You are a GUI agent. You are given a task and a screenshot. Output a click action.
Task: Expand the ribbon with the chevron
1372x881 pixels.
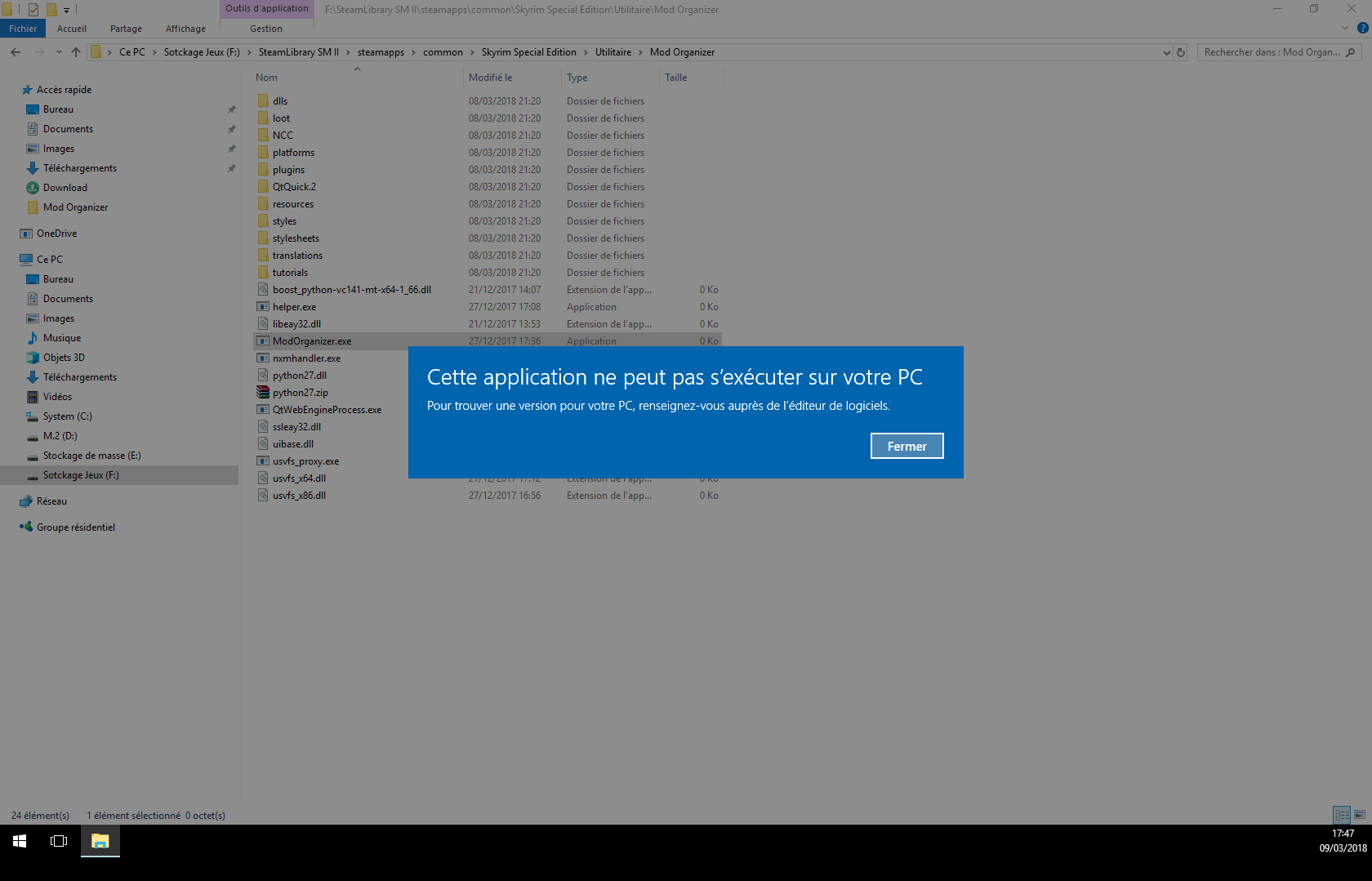1345,28
